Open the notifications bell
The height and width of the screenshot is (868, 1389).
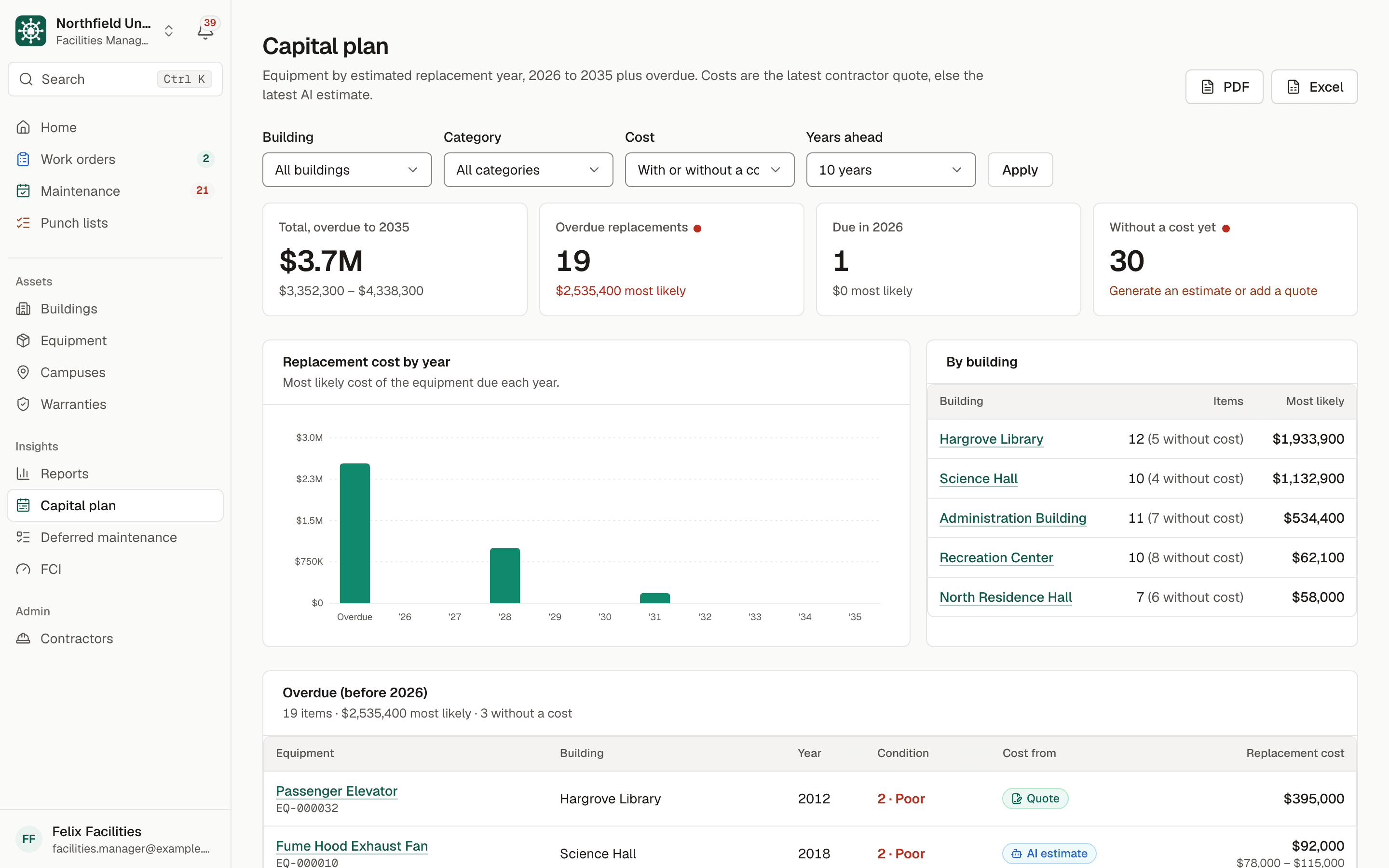(x=205, y=31)
